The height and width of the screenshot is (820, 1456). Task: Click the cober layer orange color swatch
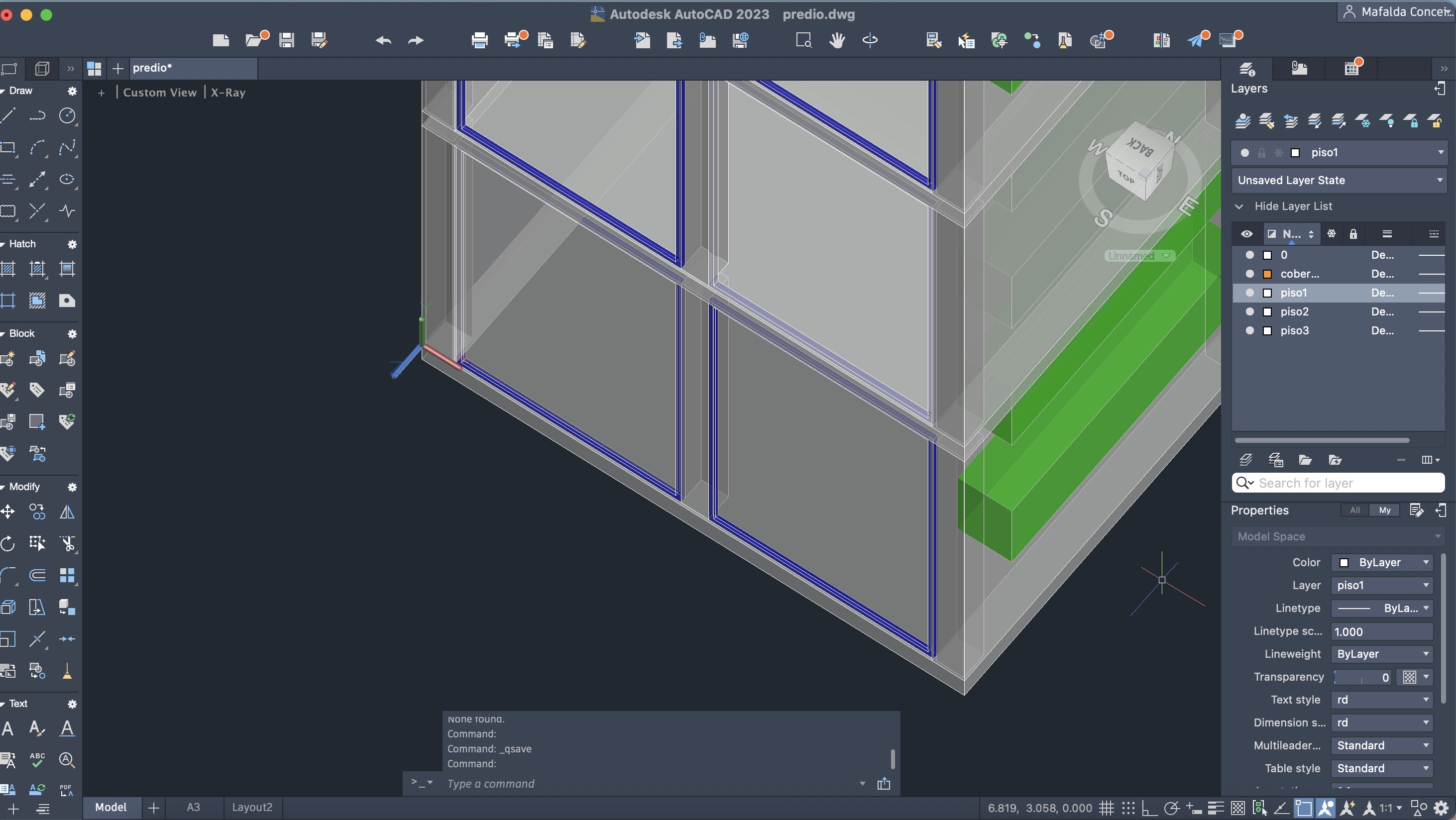1267,274
